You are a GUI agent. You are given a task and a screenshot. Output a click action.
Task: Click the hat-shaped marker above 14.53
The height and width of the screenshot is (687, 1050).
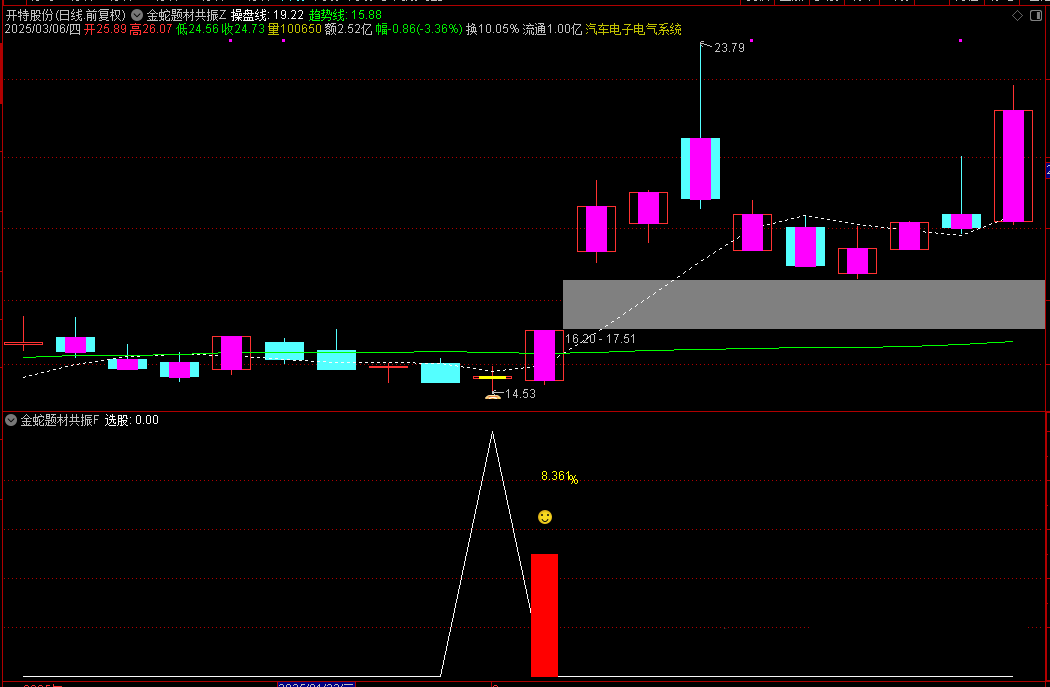tap(492, 396)
